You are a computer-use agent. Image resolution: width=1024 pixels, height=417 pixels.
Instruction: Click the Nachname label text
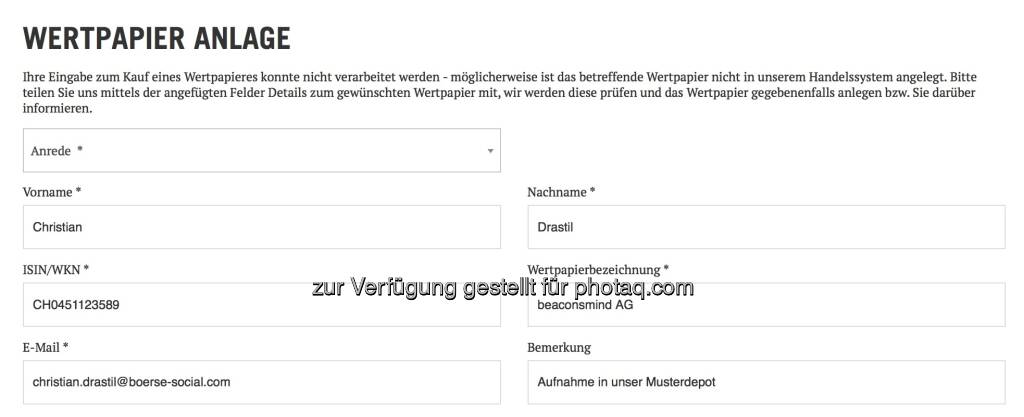click(560, 192)
